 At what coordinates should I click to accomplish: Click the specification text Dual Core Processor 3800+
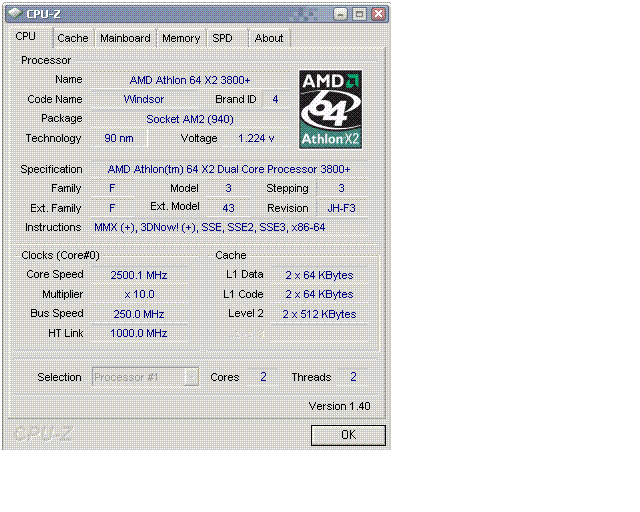coord(284,169)
